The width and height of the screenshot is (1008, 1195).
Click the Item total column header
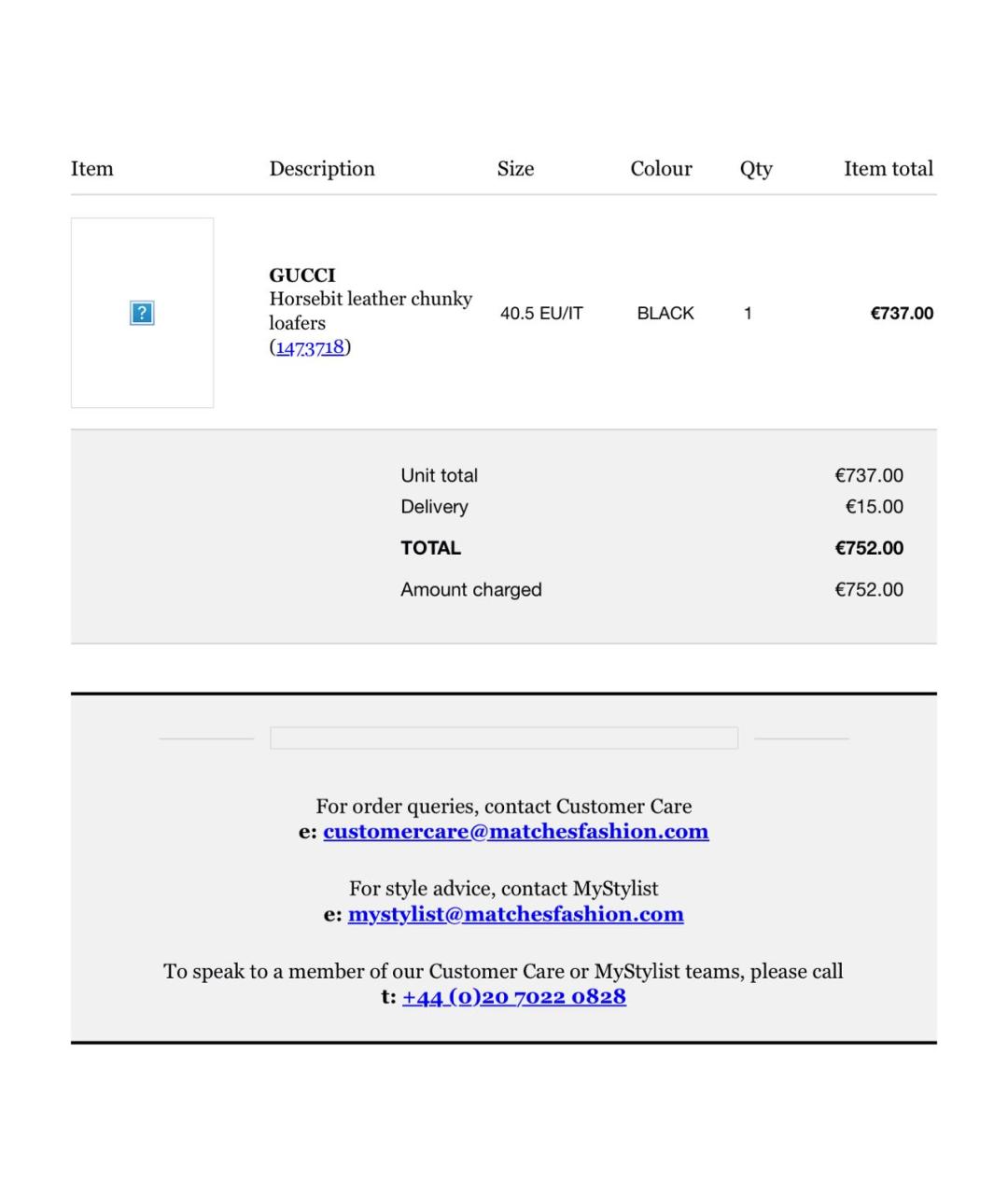(x=889, y=169)
